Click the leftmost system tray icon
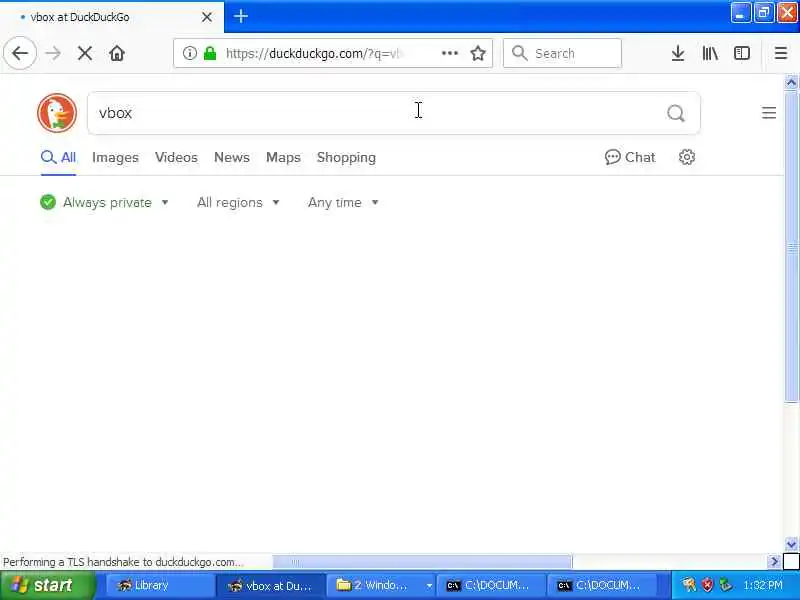 [689, 585]
